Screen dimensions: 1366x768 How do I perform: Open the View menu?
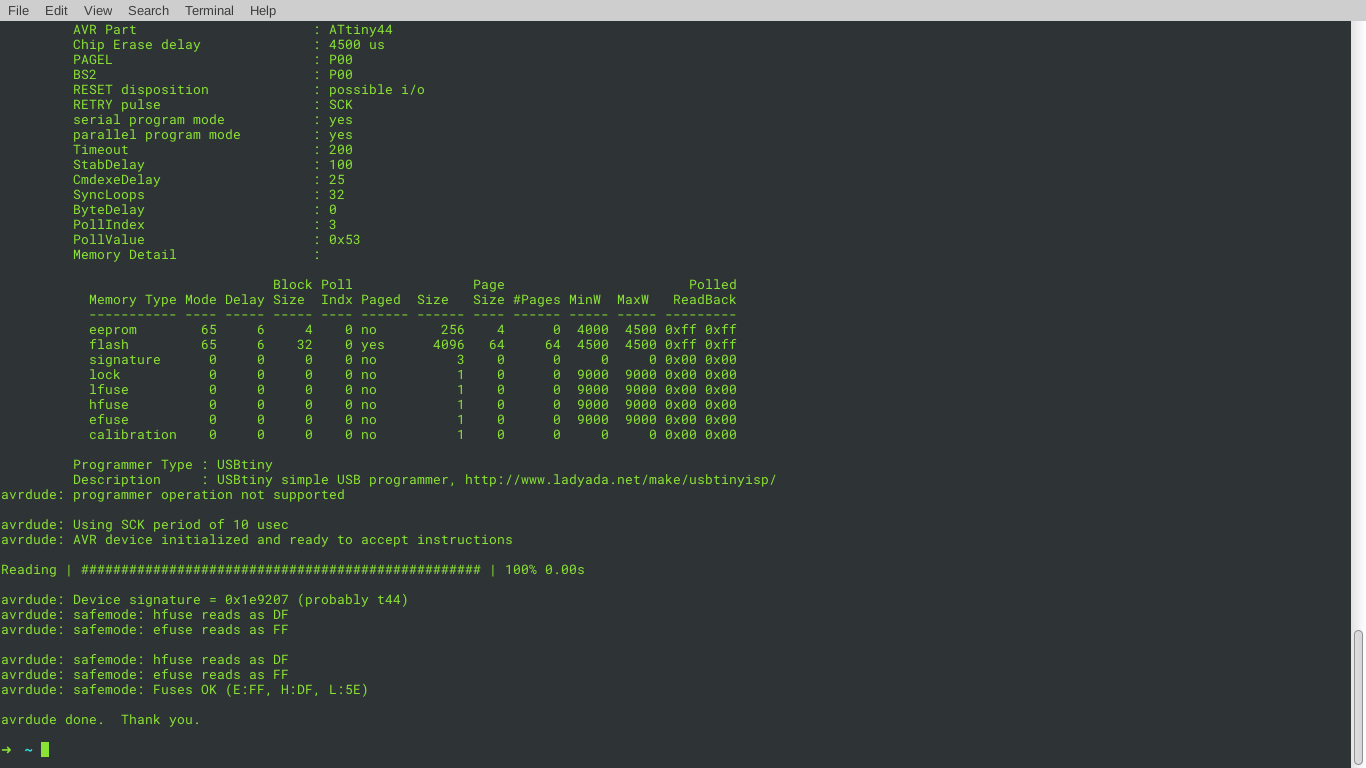[x=97, y=11]
